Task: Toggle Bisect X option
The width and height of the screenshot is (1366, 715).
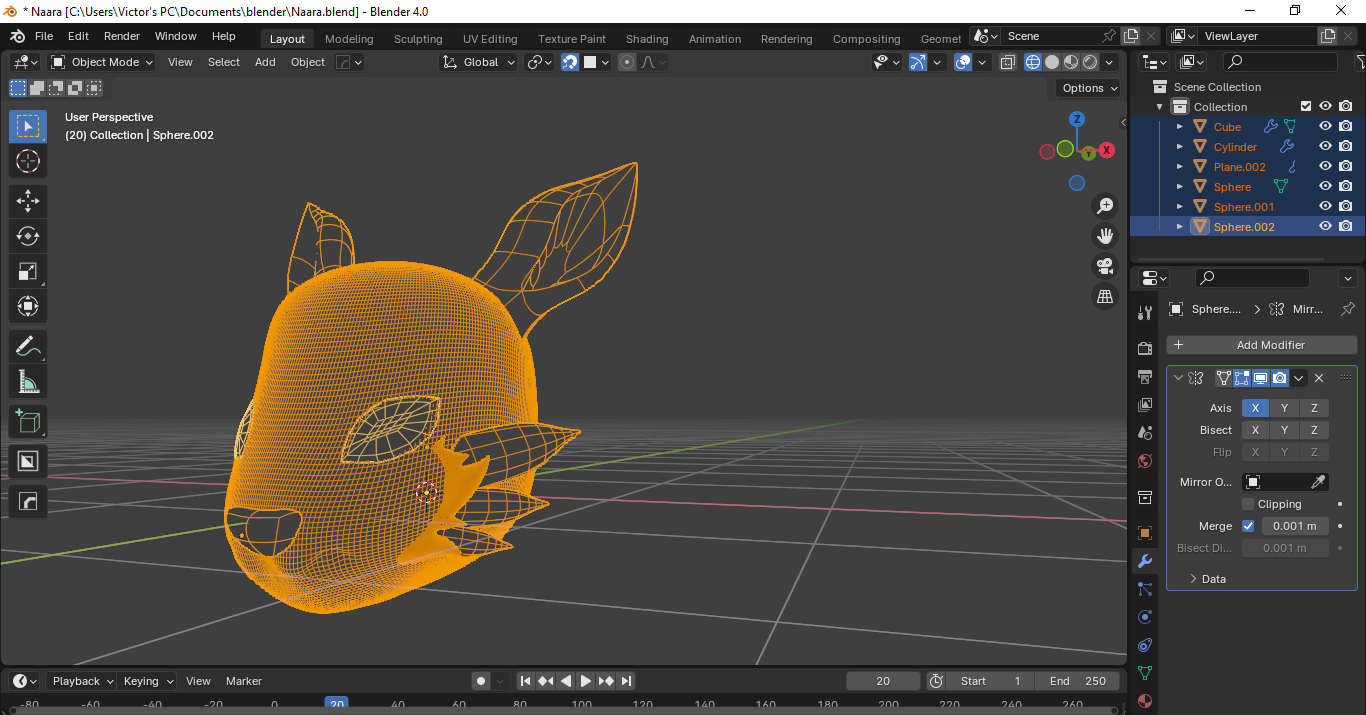Action: pos(1256,430)
